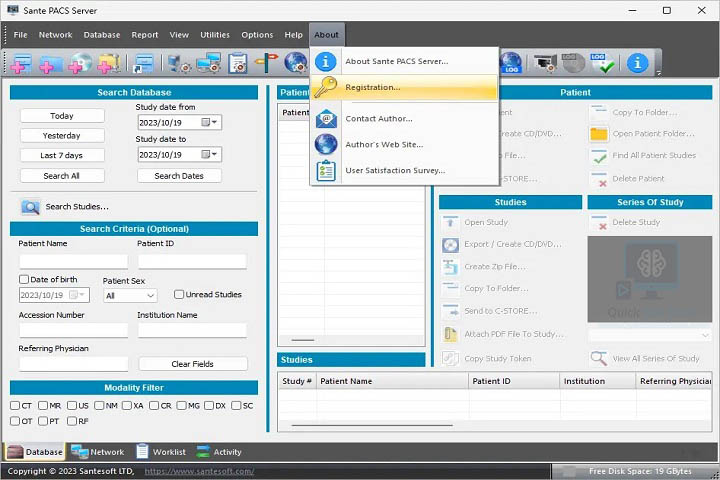The image size is (720, 480).
Task: Click the add DICOM file toolbar icon
Action: tap(21, 63)
